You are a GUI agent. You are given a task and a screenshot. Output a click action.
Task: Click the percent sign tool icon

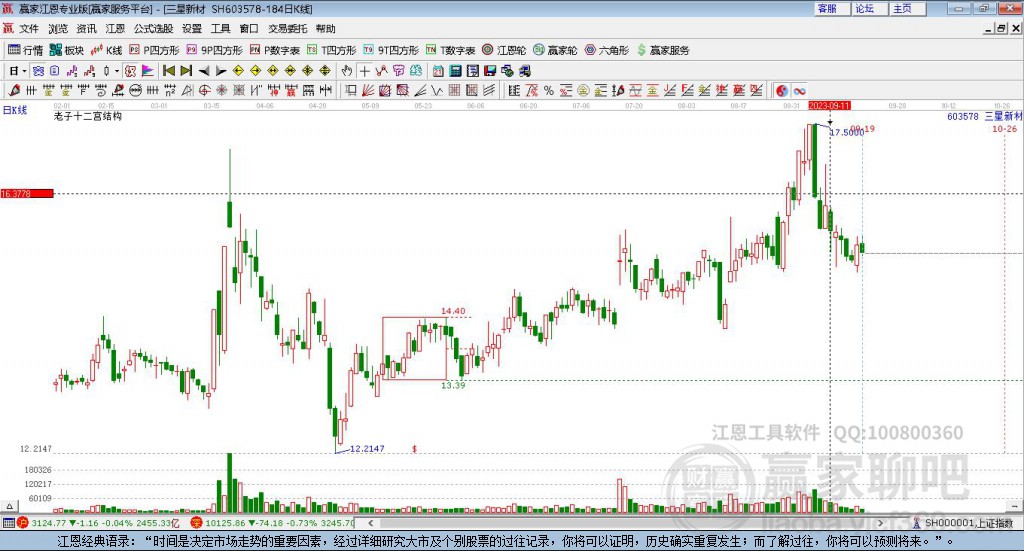click(549, 90)
